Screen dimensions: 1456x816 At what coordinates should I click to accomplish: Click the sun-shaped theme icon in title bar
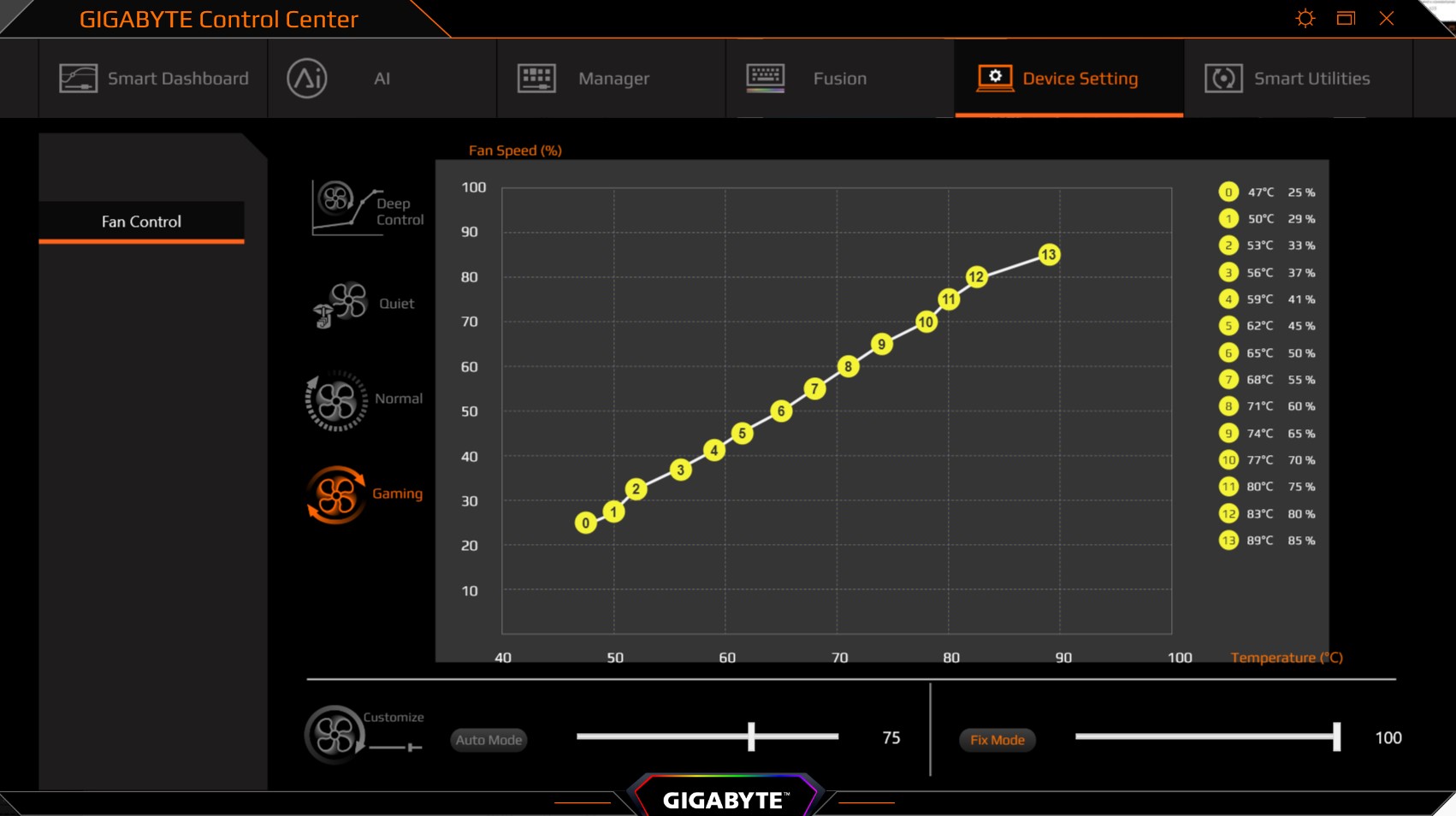coord(1305,18)
